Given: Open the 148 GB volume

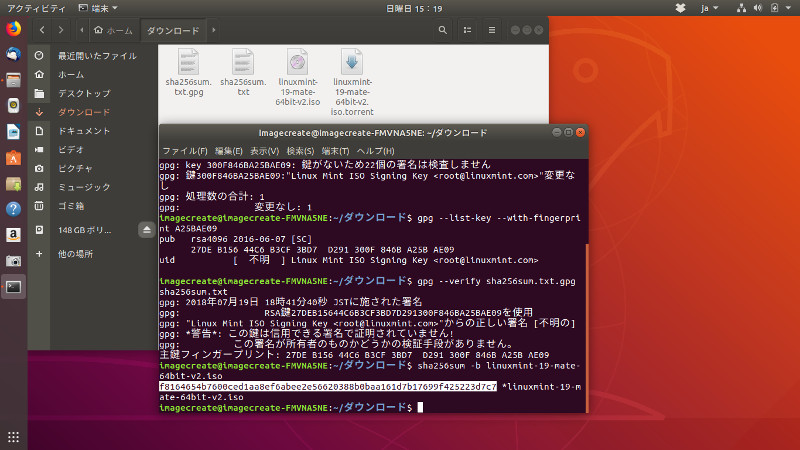Looking at the screenshot, I should click(x=84, y=230).
